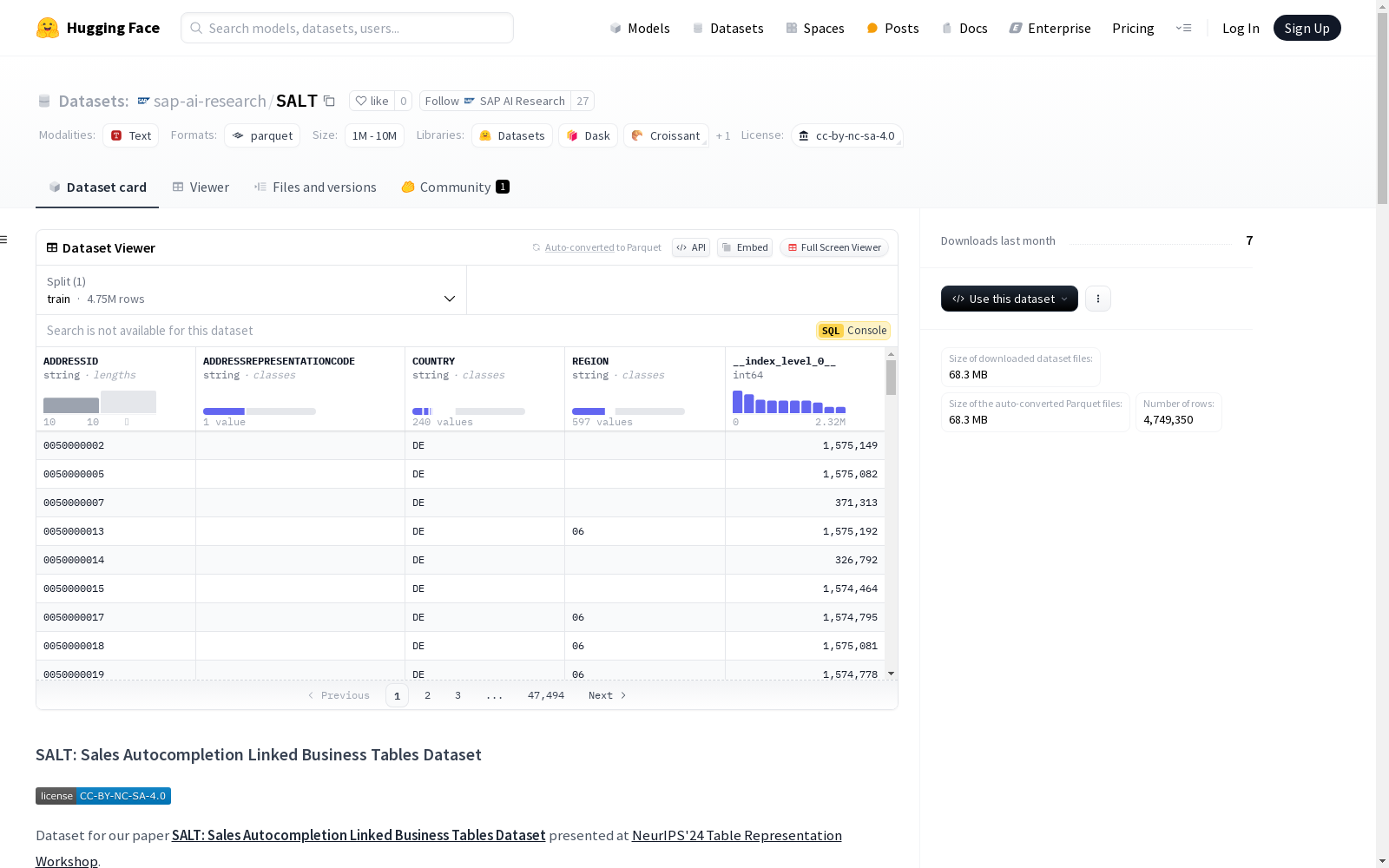Open SQL Console
Screen dimensions: 1389x868
point(853,331)
